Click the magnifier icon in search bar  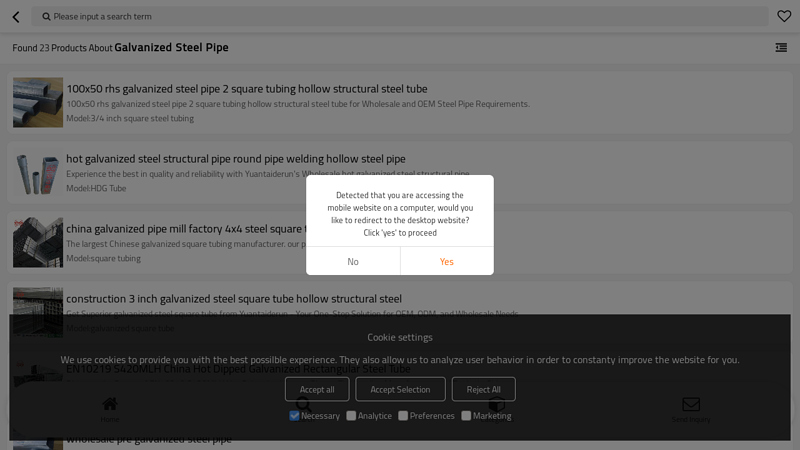[x=46, y=17]
